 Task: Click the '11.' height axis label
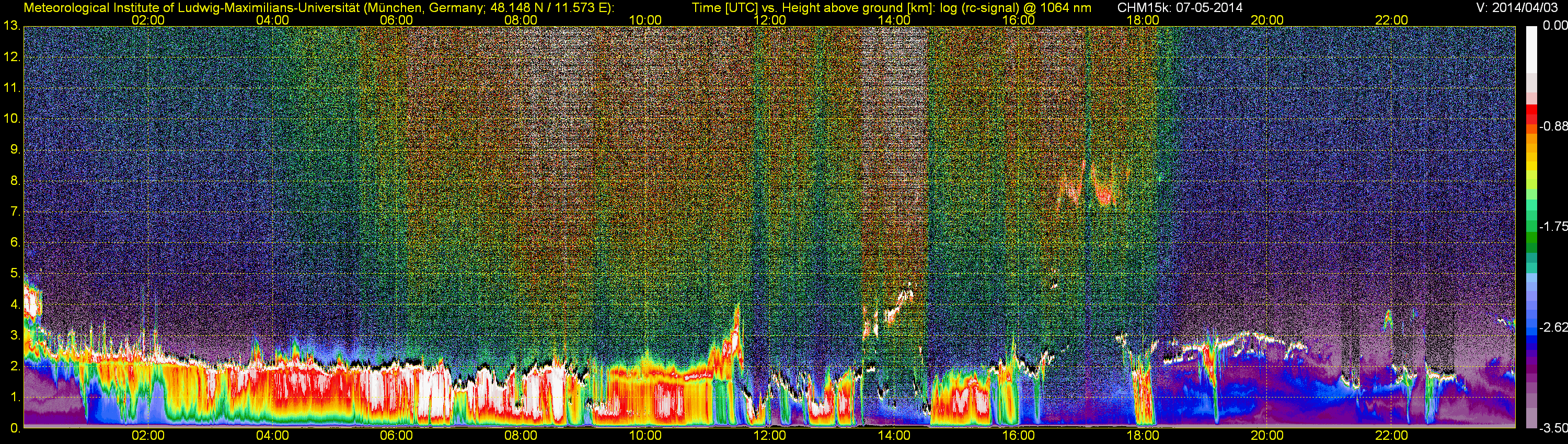click(x=12, y=88)
